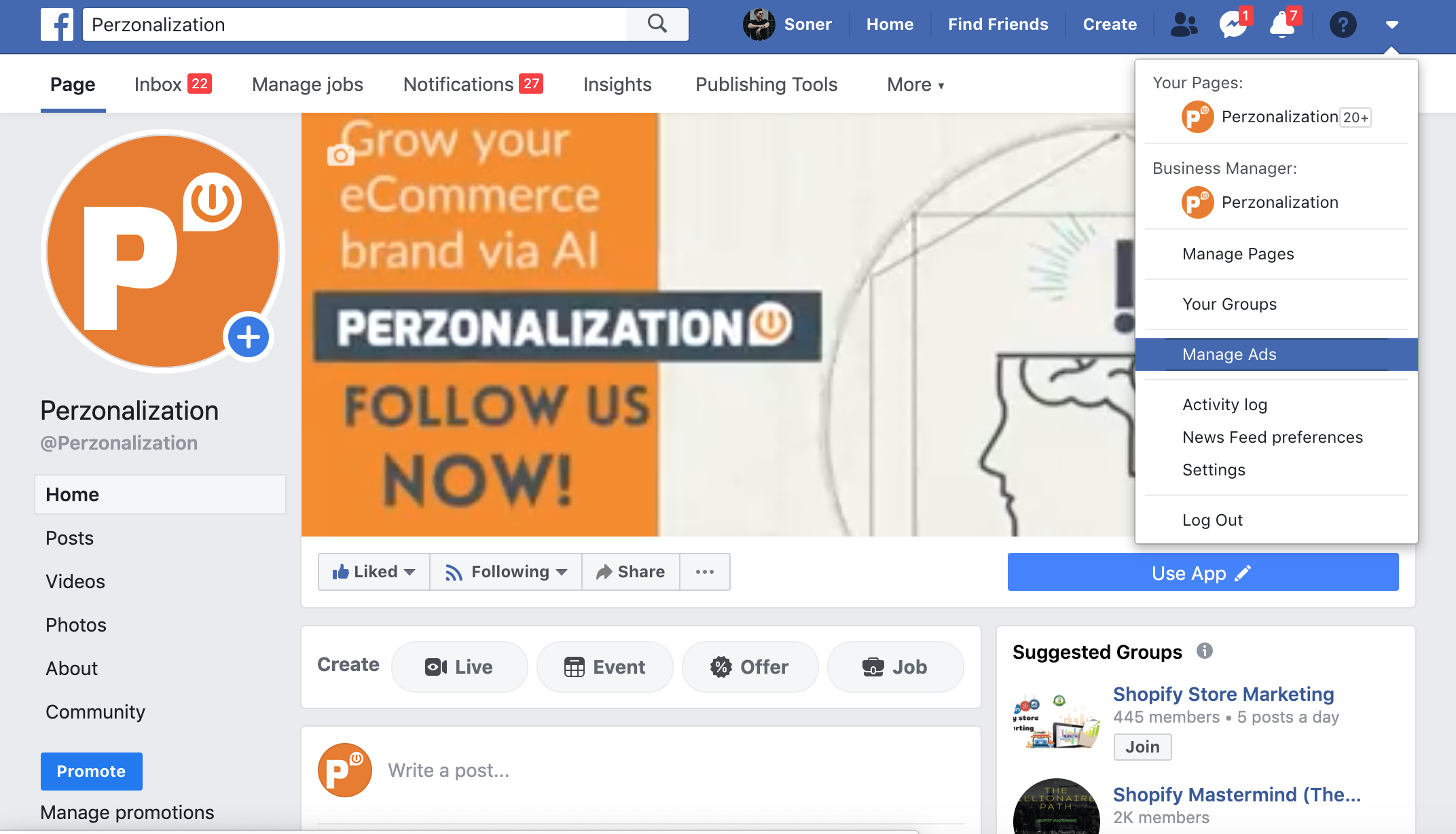The image size is (1456, 834).
Task: Click the blue plus on profile picture
Action: (248, 337)
